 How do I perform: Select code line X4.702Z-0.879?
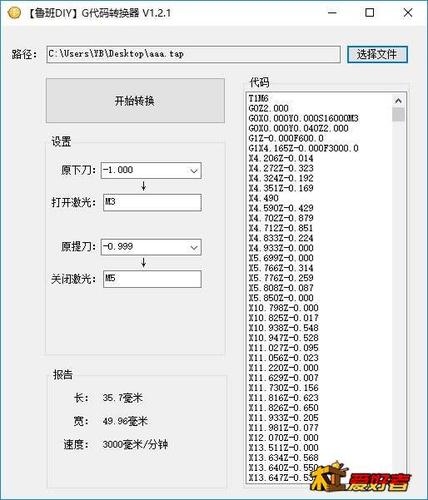pos(281,218)
